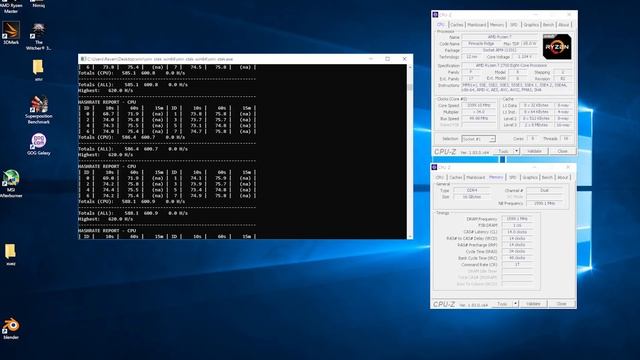The height and width of the screenshot is (360, 640).
Task: Open SPD tab in the timings CPU-Z window
Action: click(x=513, y=178)
